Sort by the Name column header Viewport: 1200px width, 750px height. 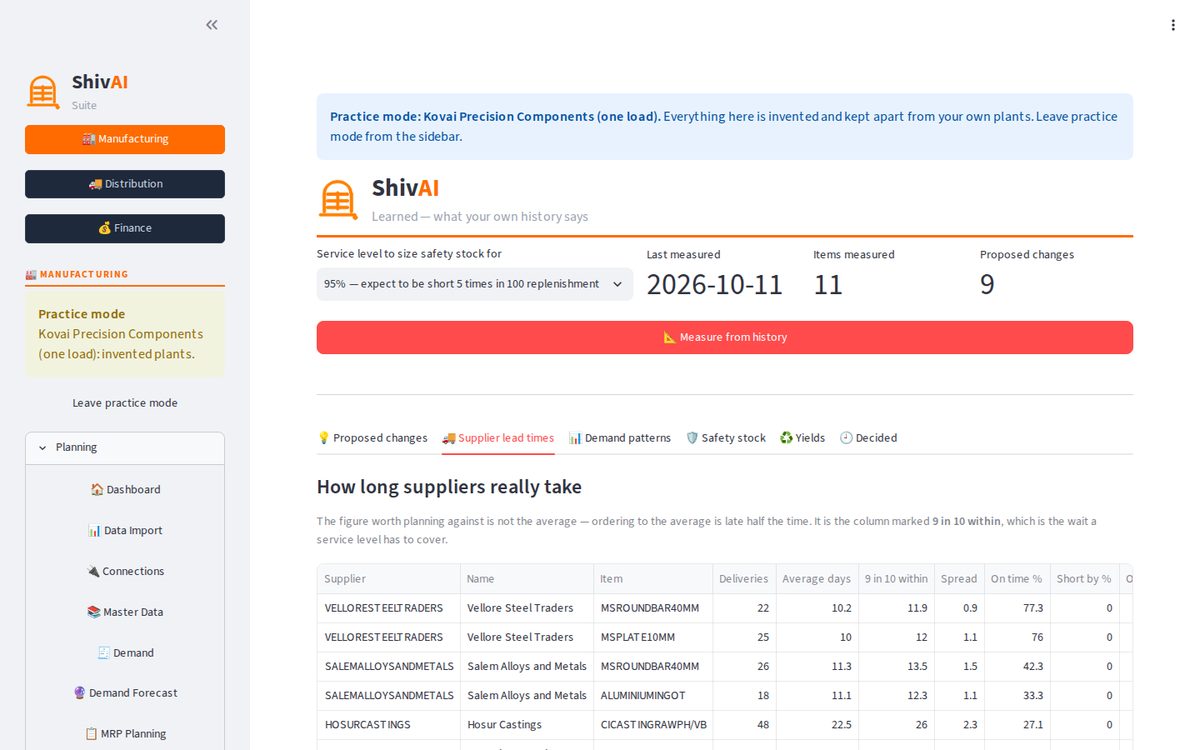[527, 579]
